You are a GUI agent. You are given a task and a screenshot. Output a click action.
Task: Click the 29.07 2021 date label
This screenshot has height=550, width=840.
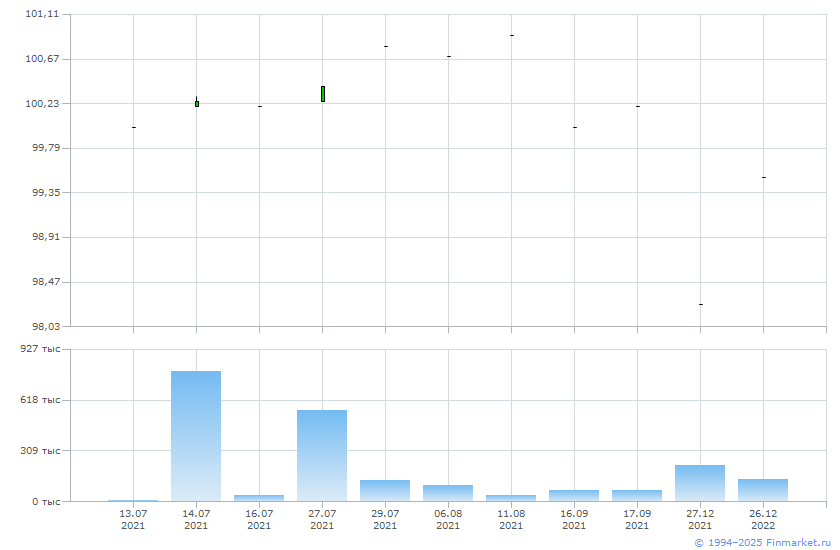coord(385,519)
